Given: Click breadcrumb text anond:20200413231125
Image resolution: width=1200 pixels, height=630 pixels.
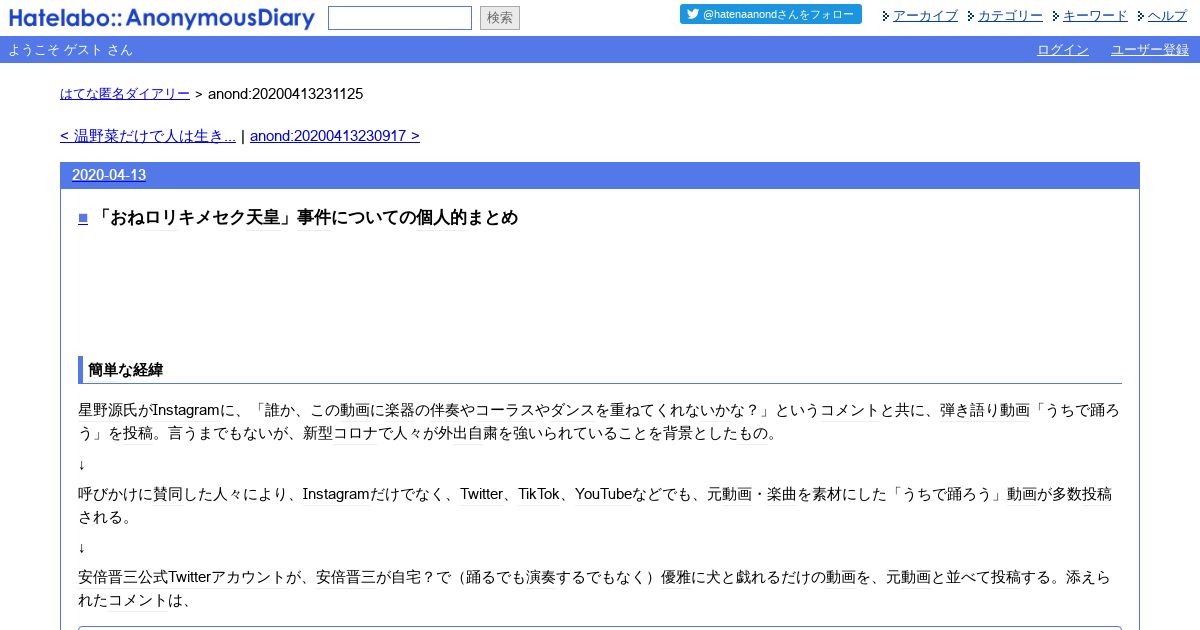Looking at the screenshot, I should pos(285,94).
